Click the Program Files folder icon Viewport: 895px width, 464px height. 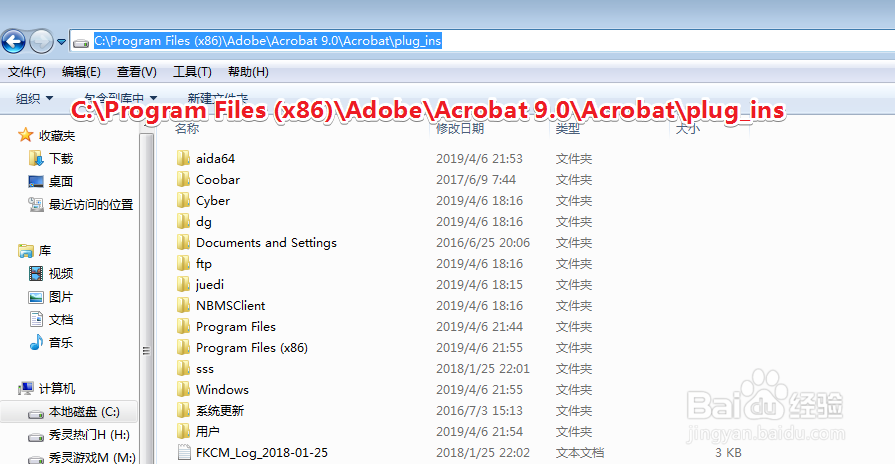coord(183,326)
